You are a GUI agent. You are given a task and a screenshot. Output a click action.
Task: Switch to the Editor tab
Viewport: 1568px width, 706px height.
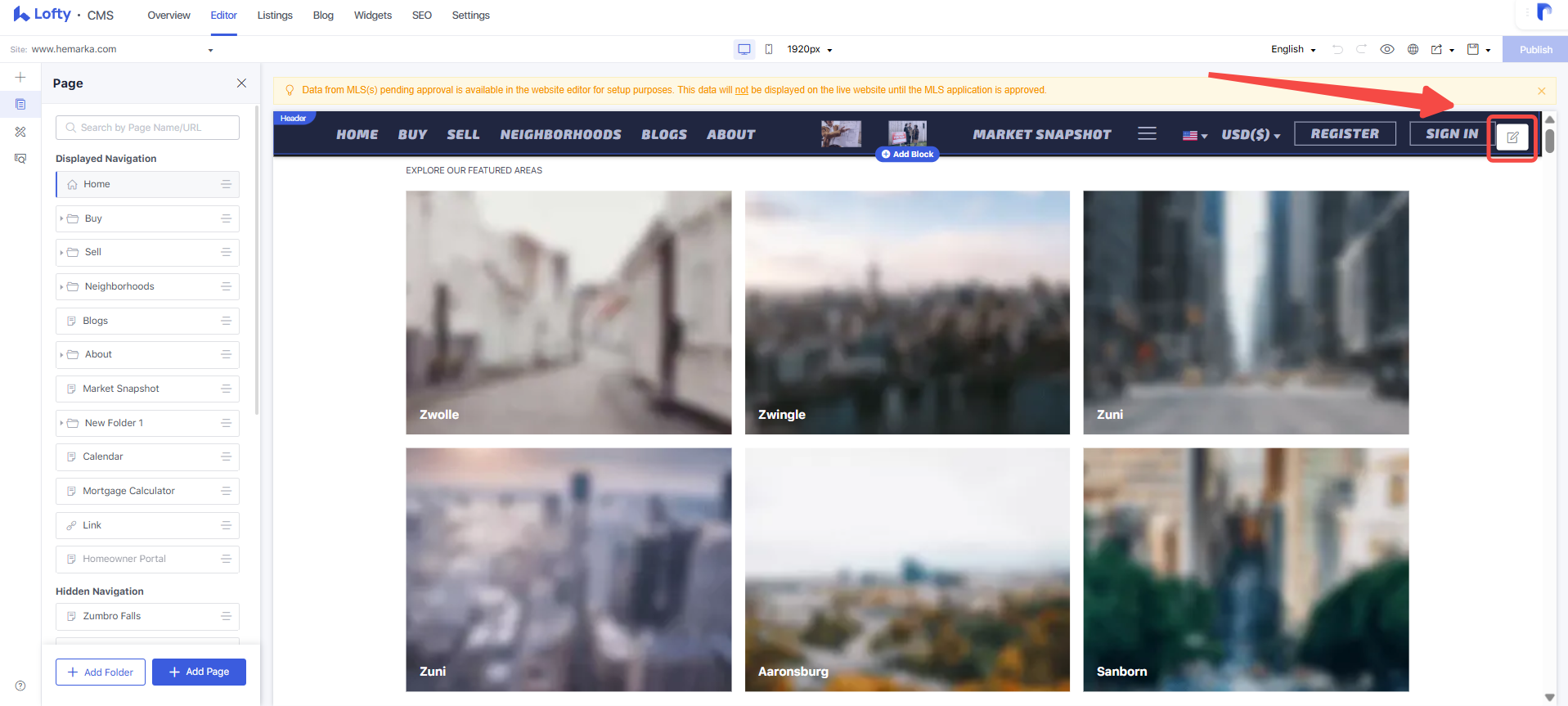click(x=223, y=16)
